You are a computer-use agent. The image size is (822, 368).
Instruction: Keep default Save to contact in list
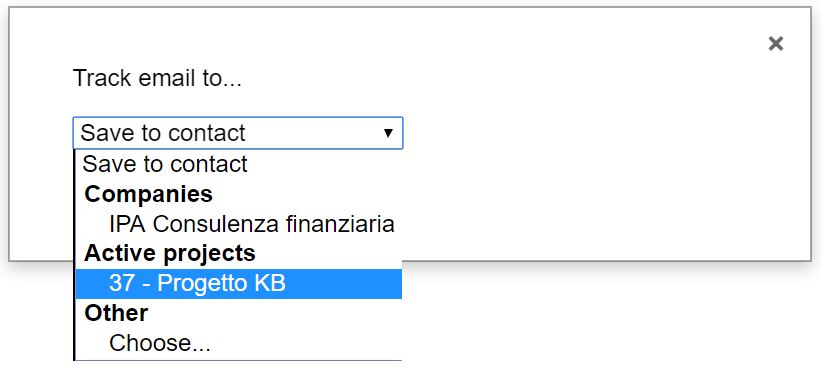[239, 164]
